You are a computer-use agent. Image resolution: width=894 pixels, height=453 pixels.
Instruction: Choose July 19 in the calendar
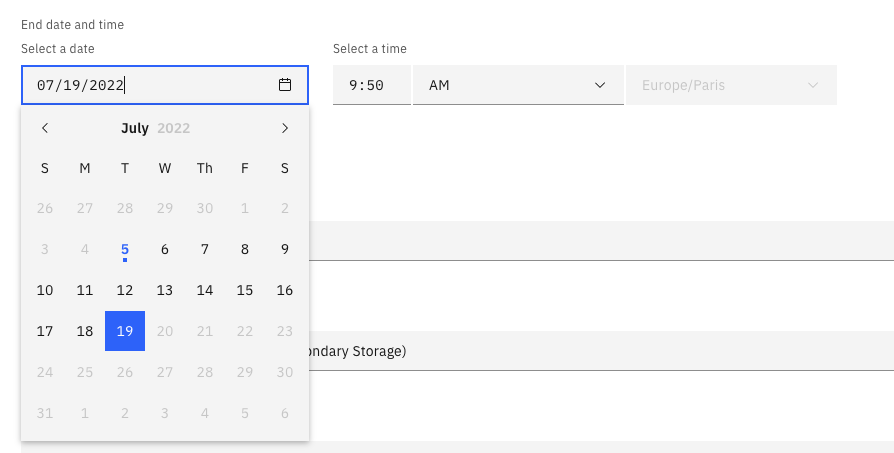(125, 331)
